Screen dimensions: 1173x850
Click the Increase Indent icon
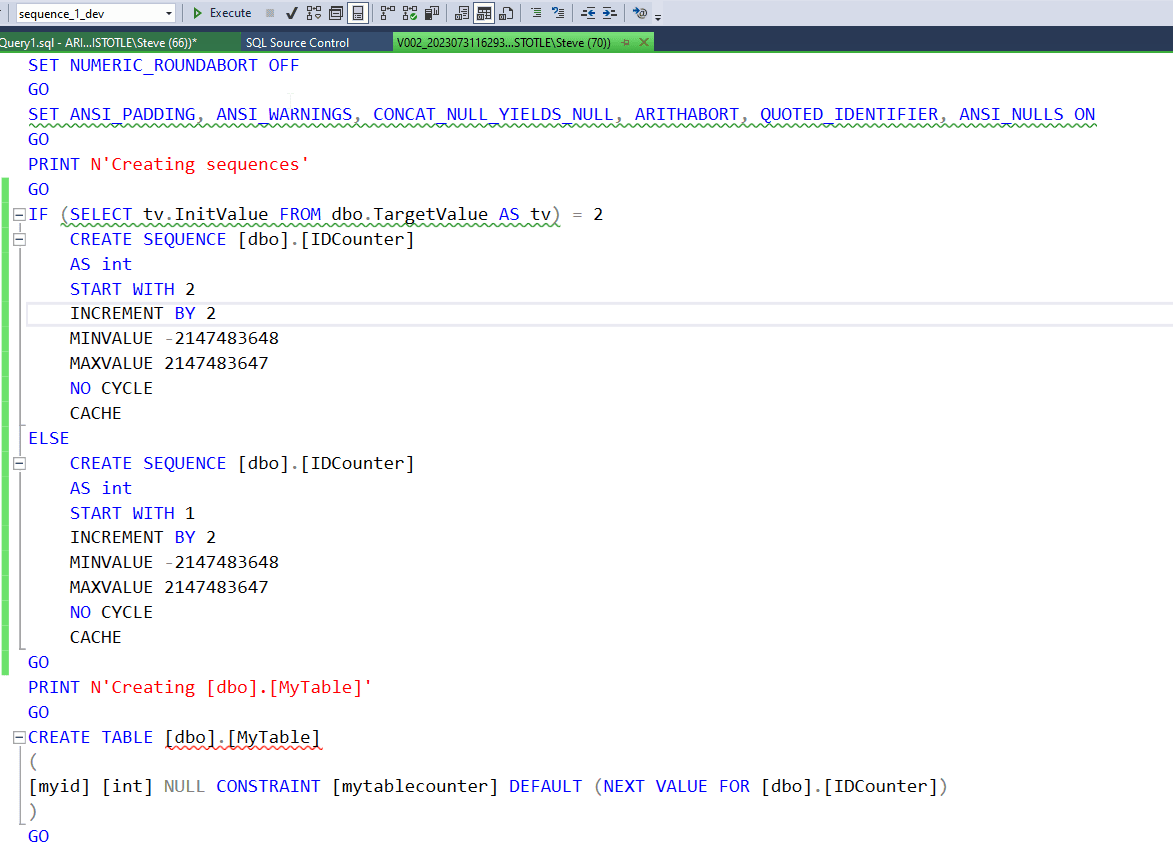point(610,13)
